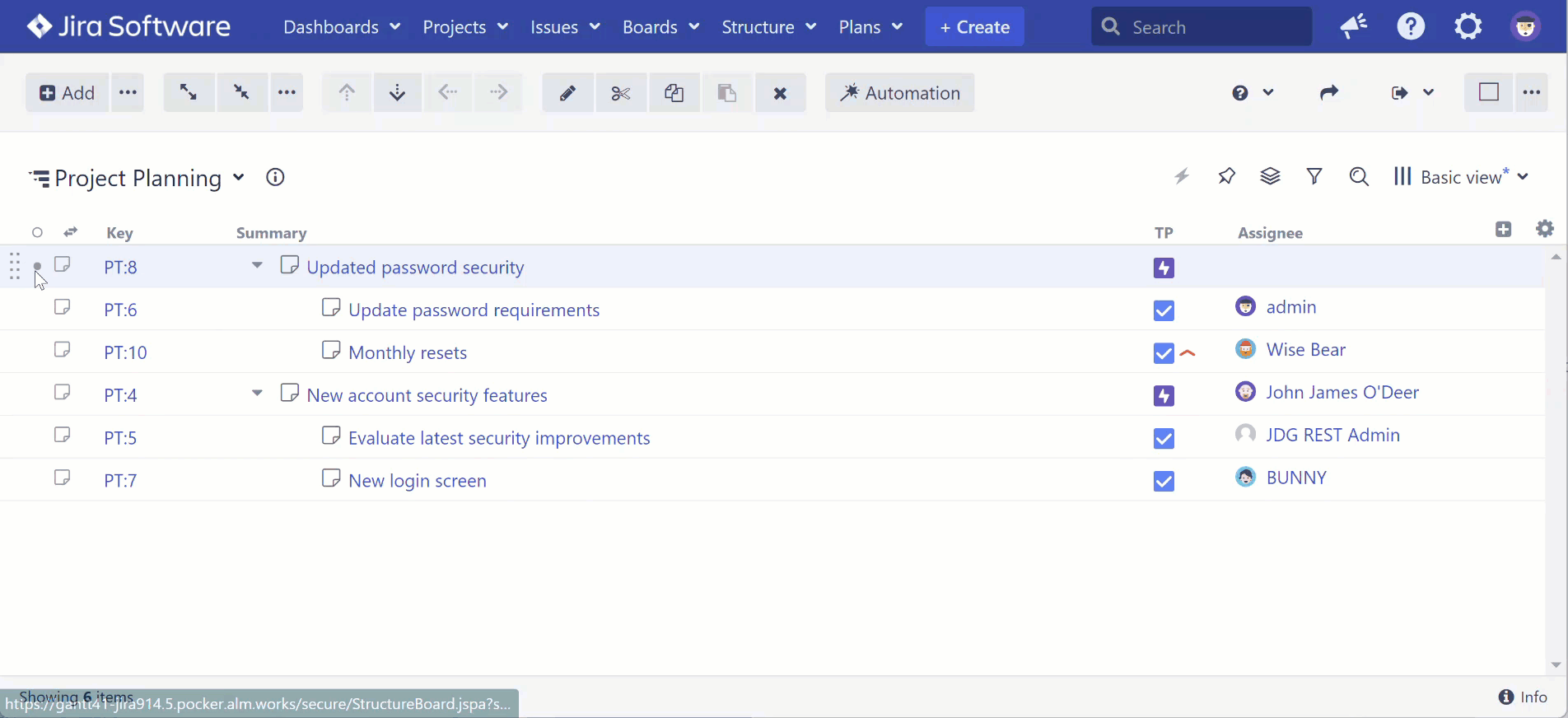Click the Create button
Image resolution: width=1568 pixels, height=718 pixels.
point(974,27)
